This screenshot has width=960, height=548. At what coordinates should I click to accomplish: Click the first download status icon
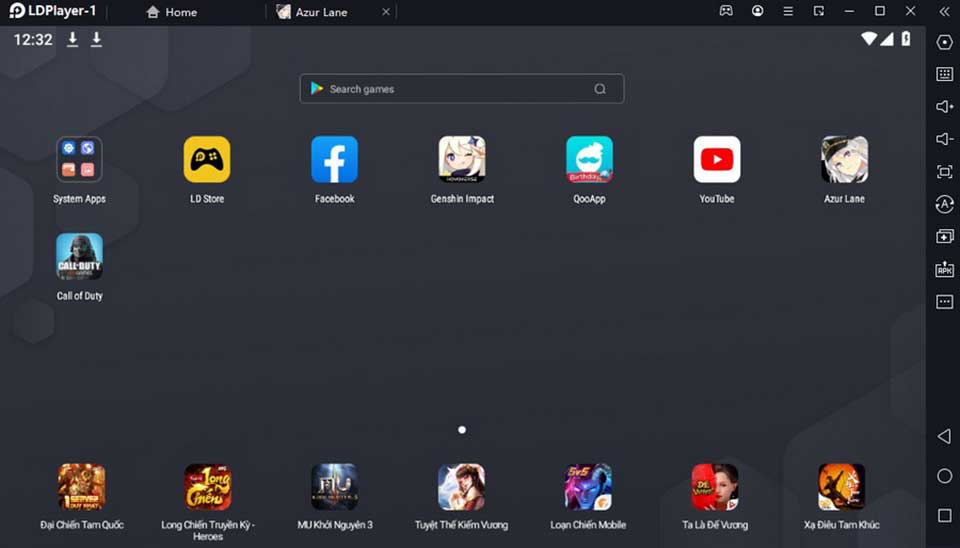coord(72,40)
